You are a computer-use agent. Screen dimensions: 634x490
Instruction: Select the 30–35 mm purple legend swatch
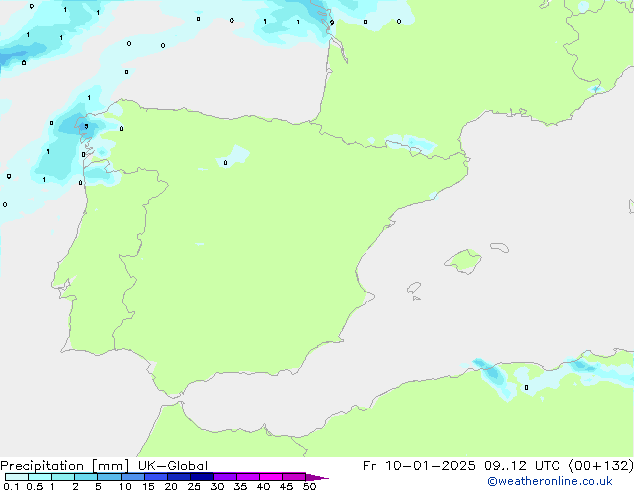pyautogui.click(x=225, y=477)
